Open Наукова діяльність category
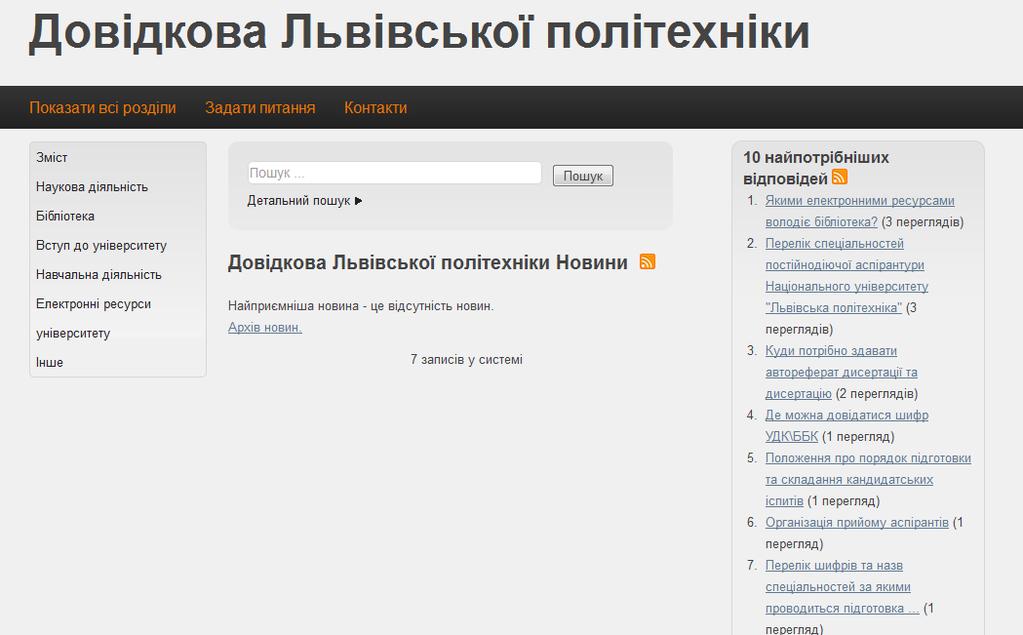This screenshot has height=635, width=1023. point(92,187)
